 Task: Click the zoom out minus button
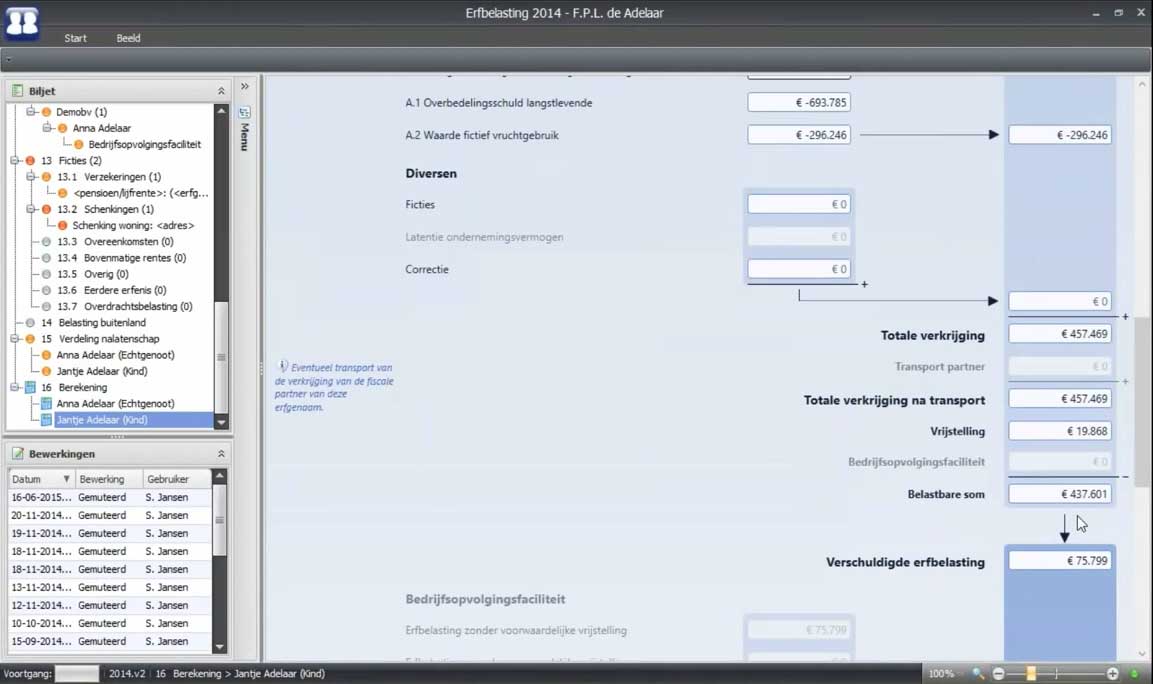(x=998, y=674)
